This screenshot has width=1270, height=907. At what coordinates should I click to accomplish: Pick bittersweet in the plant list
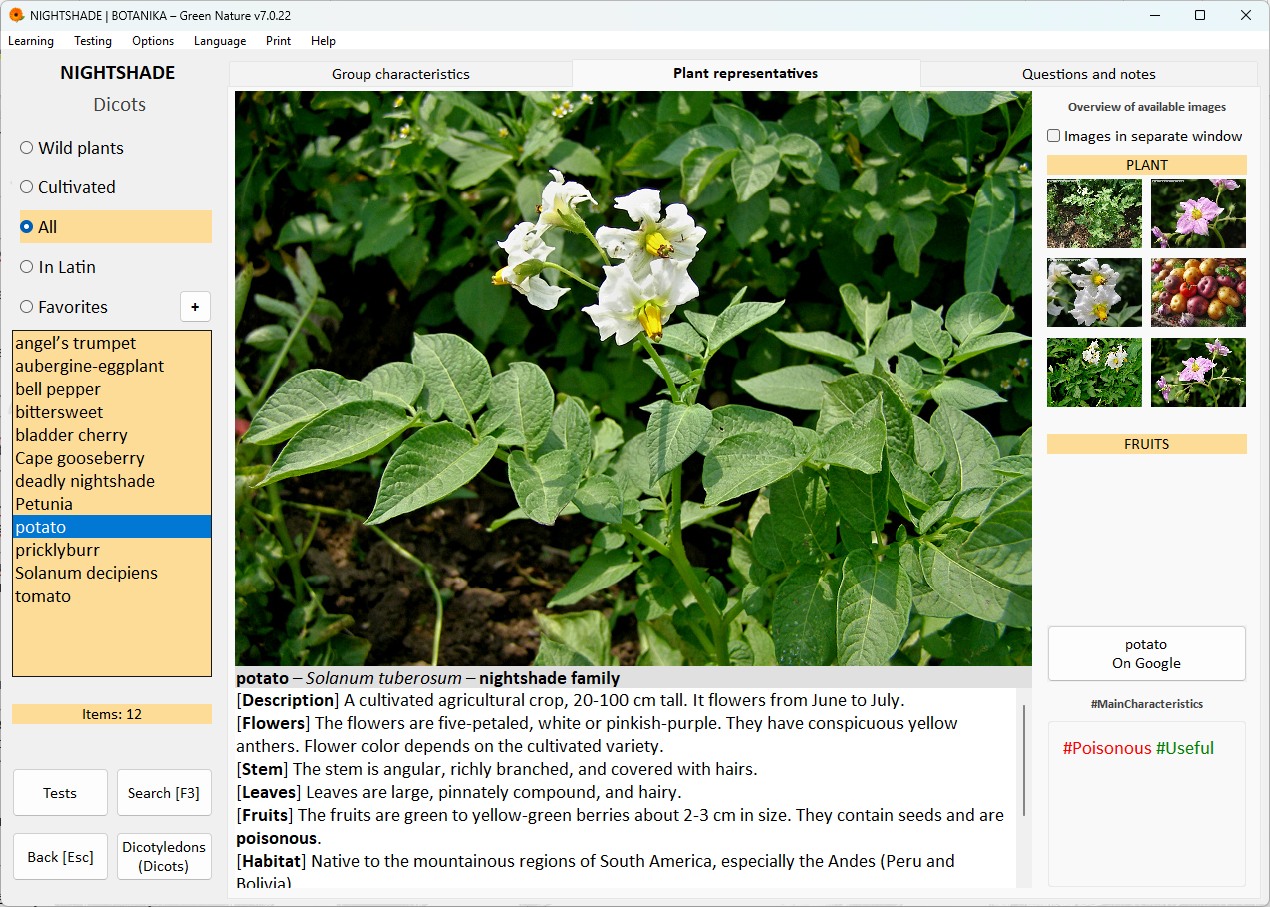click(112, 412)
